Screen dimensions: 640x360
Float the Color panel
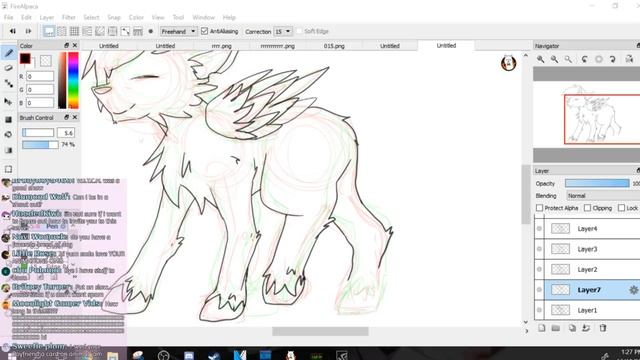(x=66, y=45)
